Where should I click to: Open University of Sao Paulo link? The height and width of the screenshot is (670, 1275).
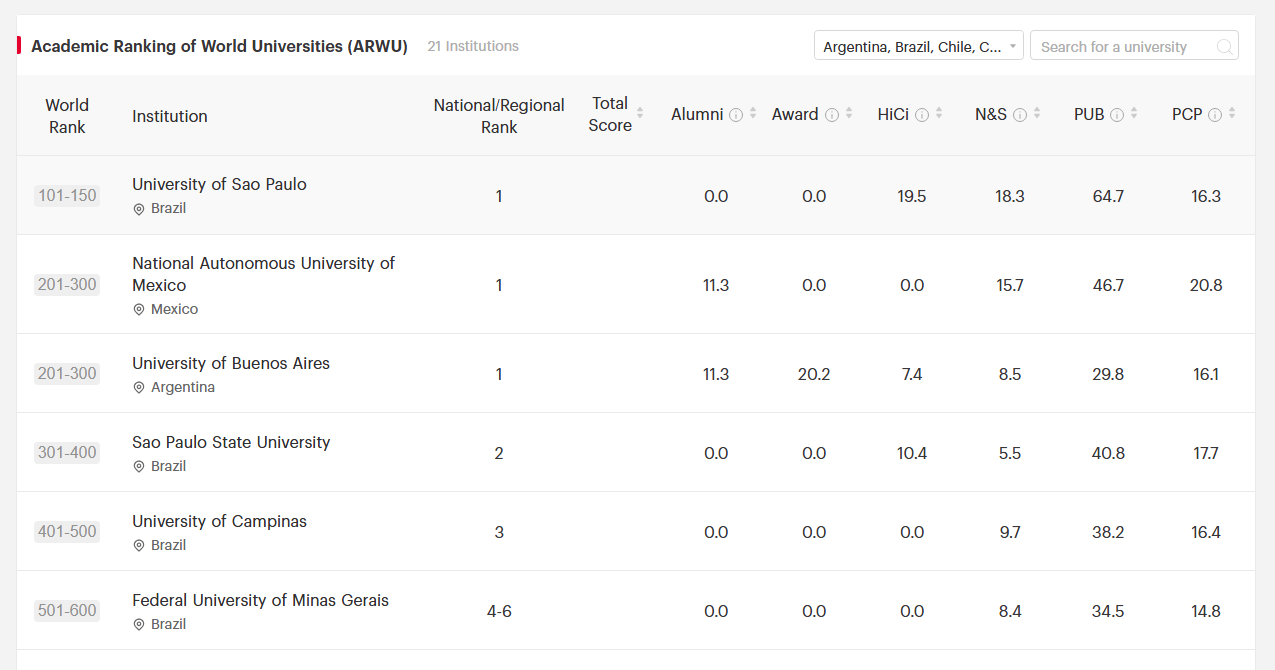click(219, 184)
